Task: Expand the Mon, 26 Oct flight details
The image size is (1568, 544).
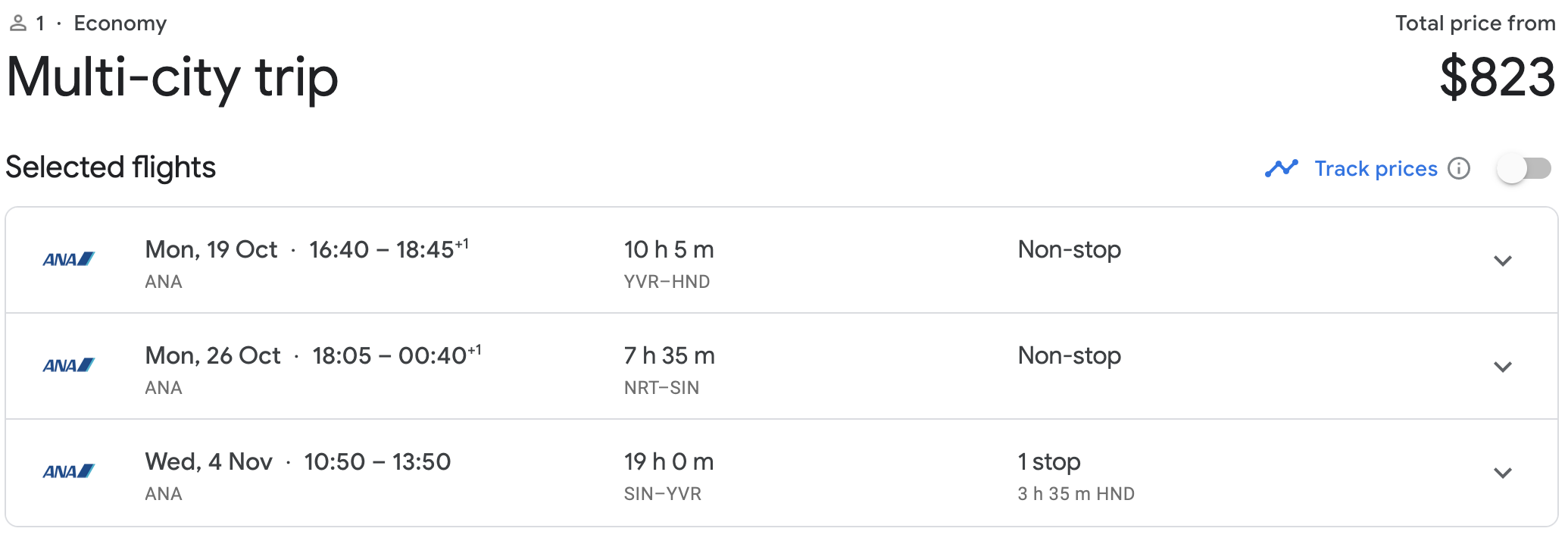Action: tap(1503, 367)
